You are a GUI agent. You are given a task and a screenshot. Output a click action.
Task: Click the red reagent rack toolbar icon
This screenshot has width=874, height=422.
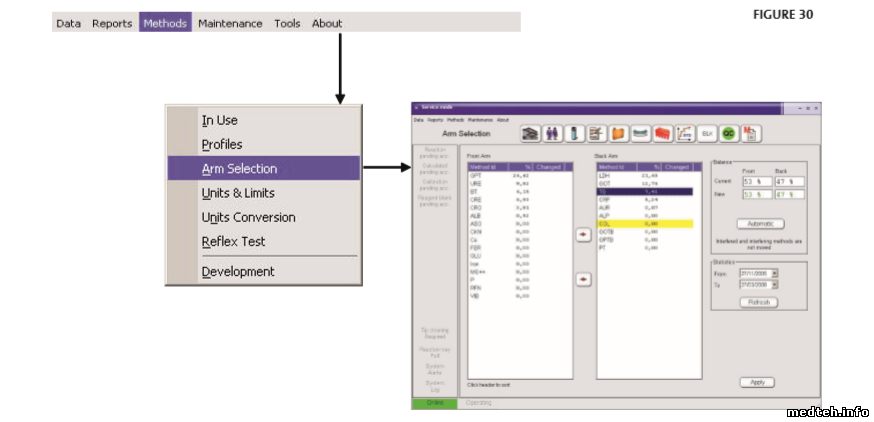(x=662, y=132)
